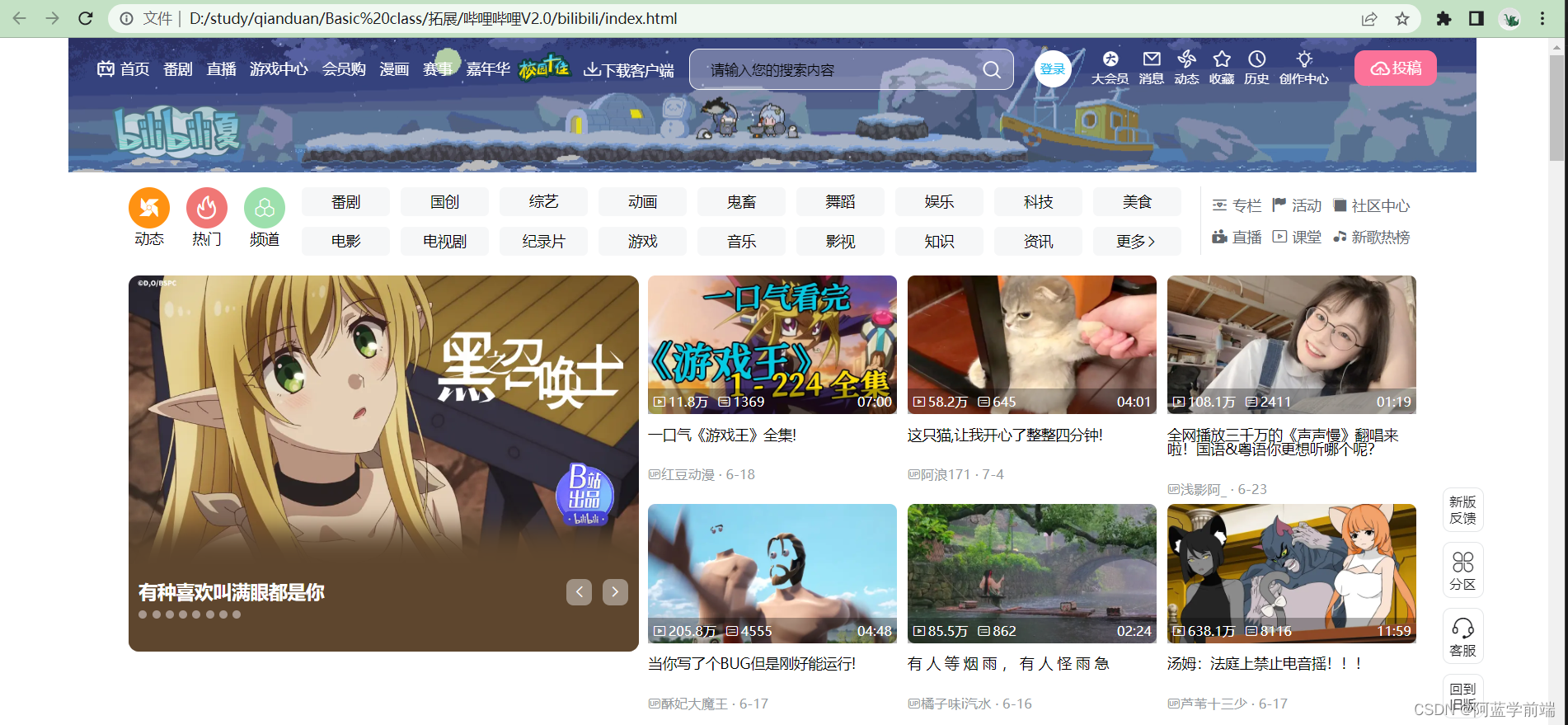Open the 直播 link with camera icon
Image resolution: width=1568 pixels, height=725 pixels.
coord(1237,237)
